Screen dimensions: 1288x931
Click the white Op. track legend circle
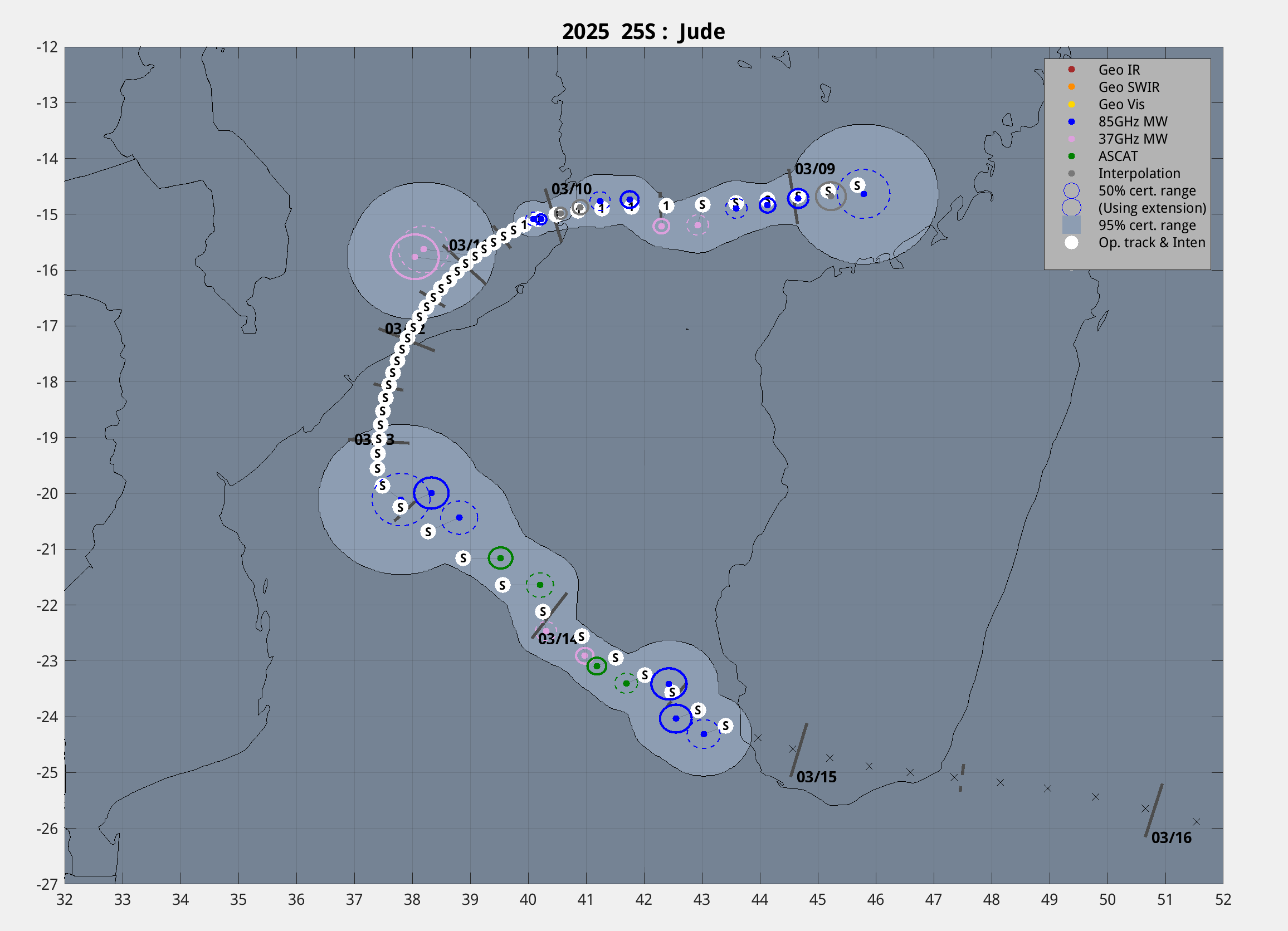pyautogui.click(x=1071, y=242)
